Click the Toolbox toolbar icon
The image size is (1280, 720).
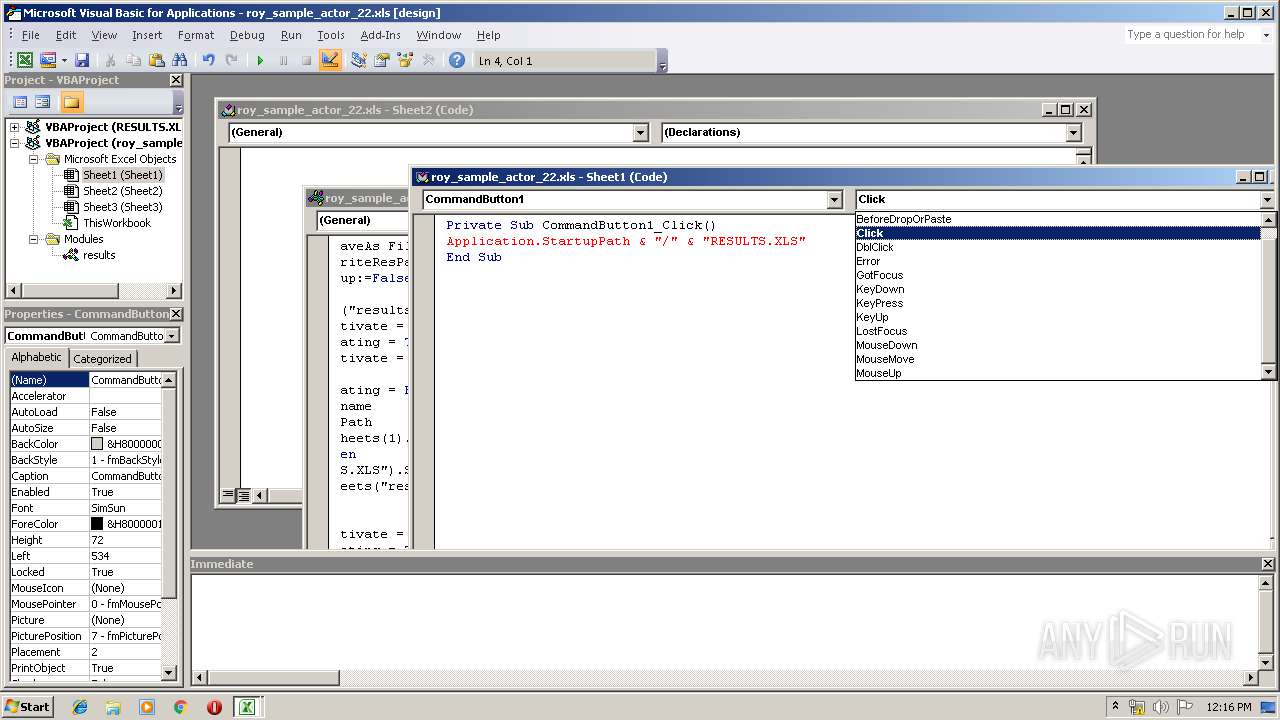428,61
